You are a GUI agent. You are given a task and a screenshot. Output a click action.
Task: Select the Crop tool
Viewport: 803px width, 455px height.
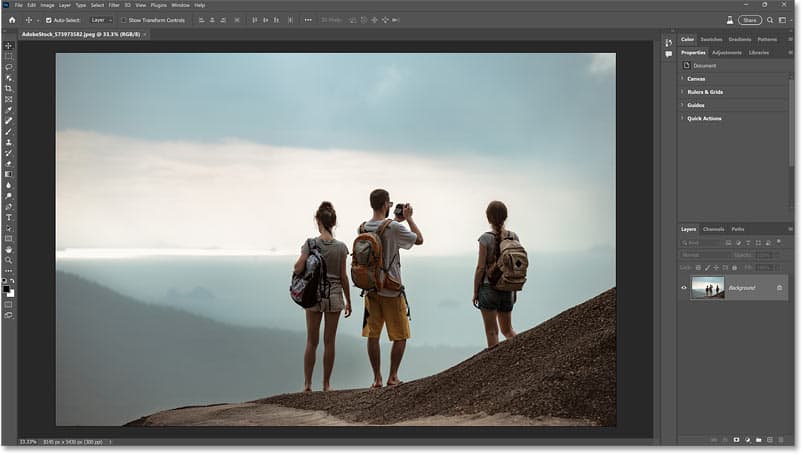(9, 89)
